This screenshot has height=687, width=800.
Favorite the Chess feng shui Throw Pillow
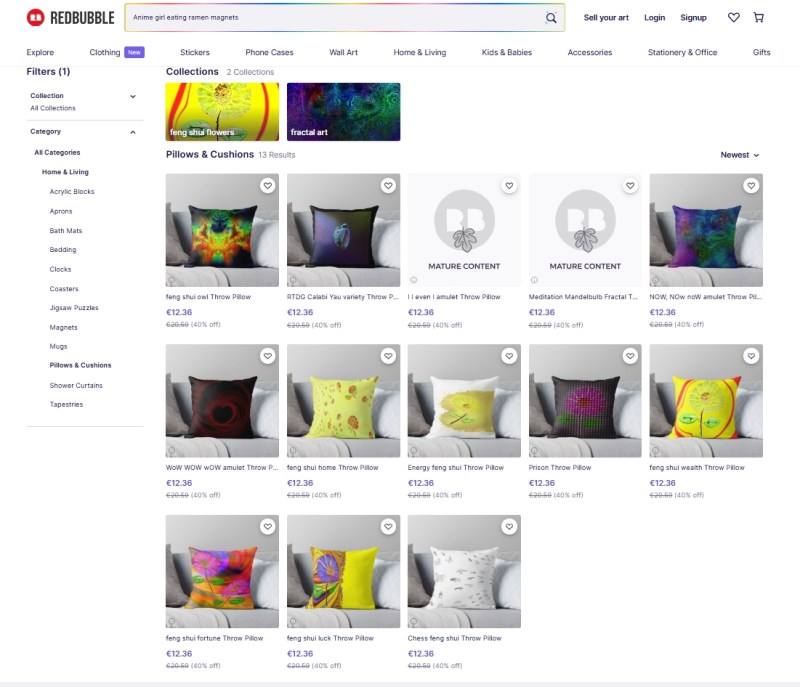pos(509,527)
